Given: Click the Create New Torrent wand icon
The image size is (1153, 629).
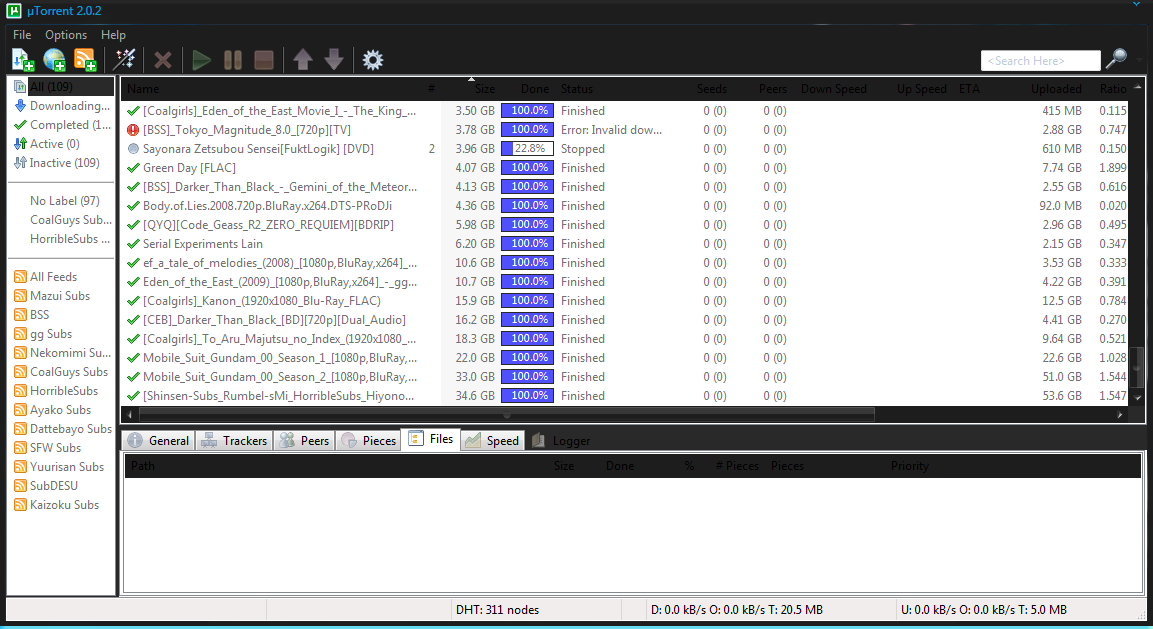Looking at the screenshot, I should click(124, 60).
